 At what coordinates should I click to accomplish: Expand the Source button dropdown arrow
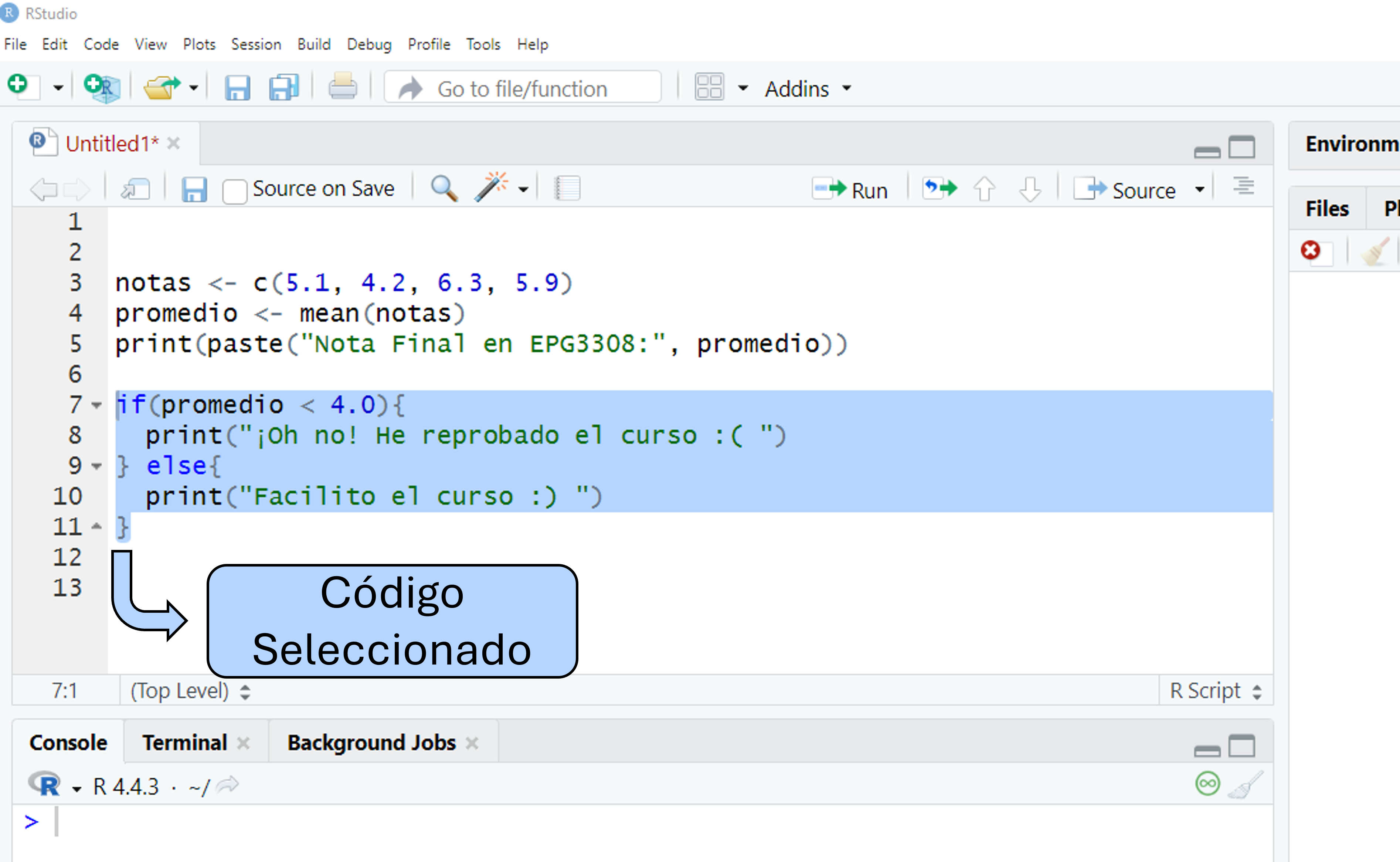pos(1199,190)
